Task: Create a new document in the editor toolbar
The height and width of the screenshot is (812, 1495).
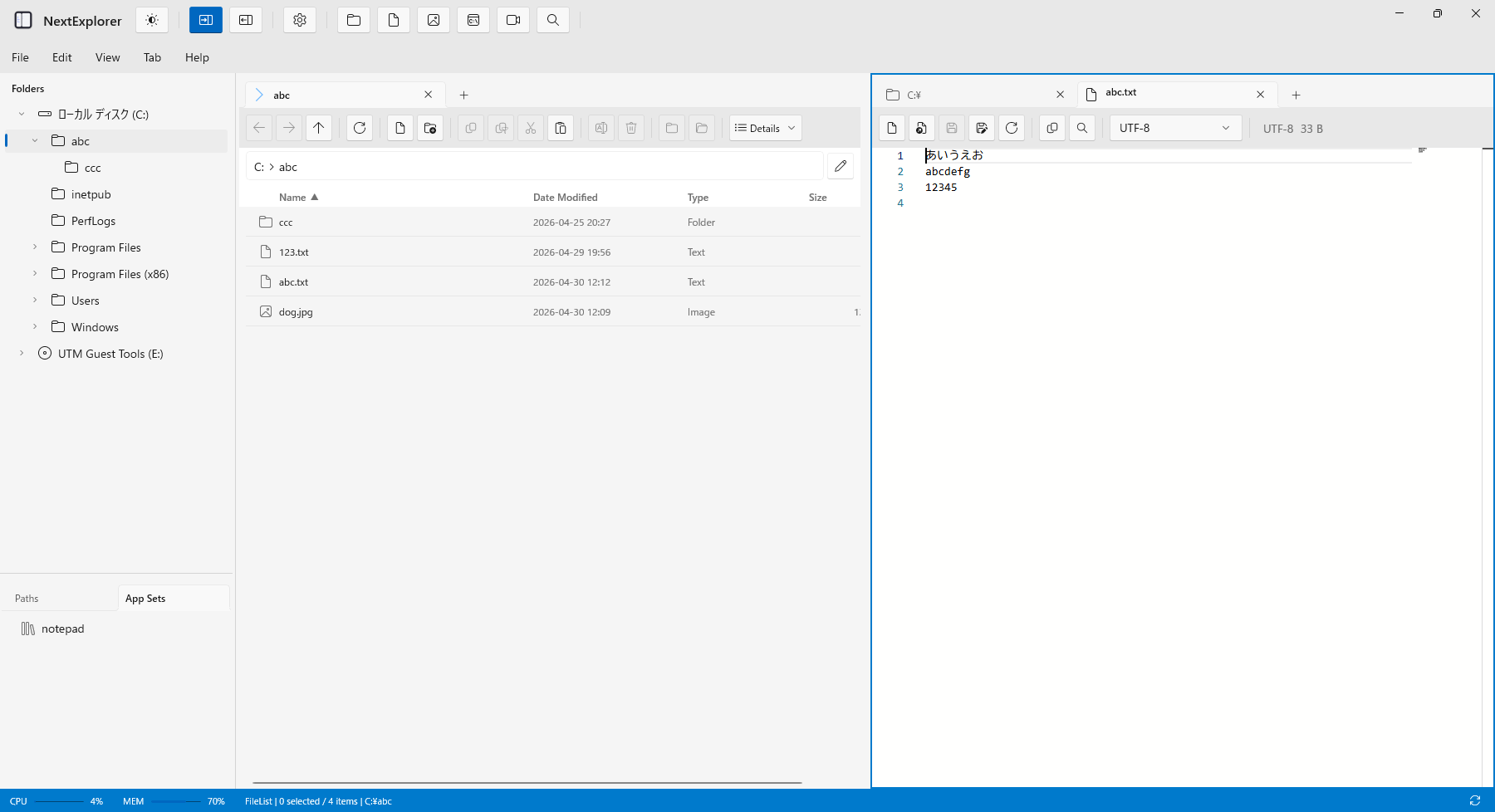Action: [x=892, y=128]
